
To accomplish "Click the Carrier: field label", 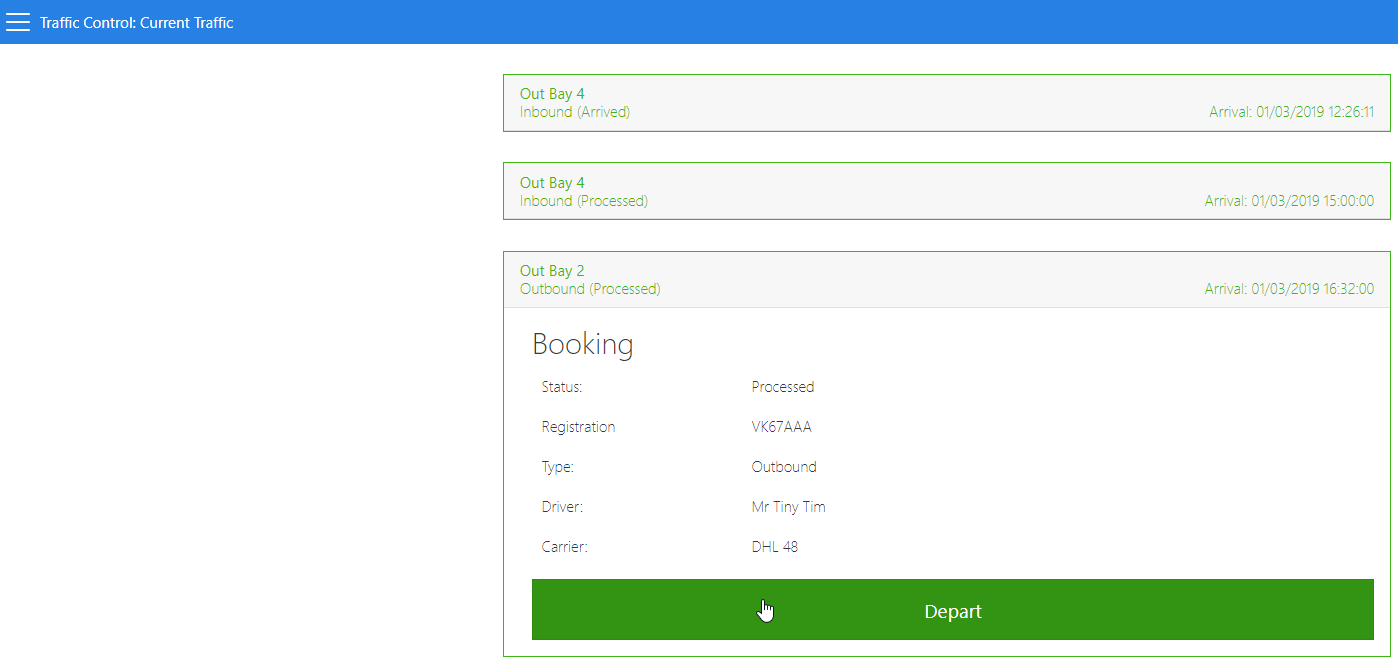I will (x=564, y=547).
